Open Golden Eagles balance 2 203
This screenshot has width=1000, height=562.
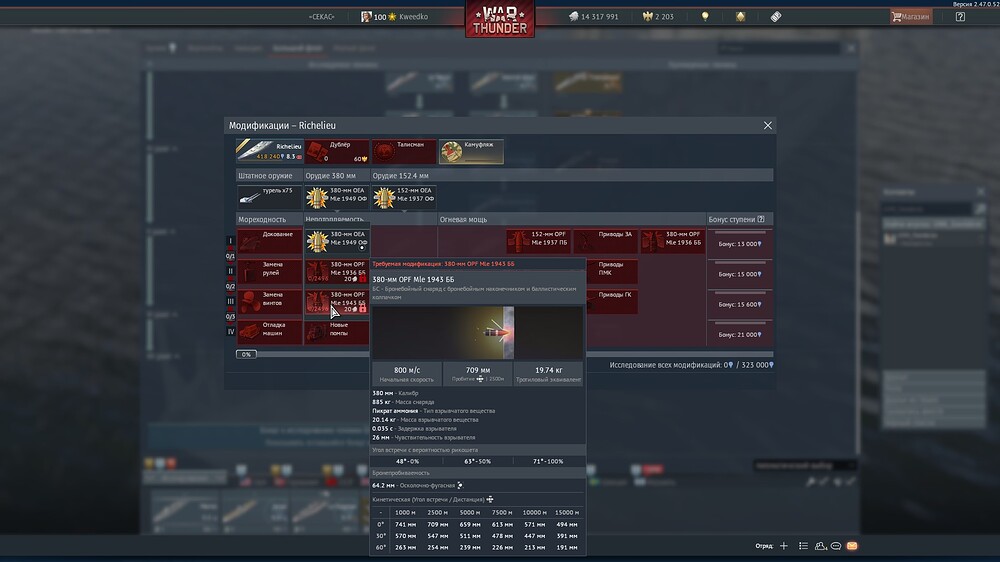[x=658, y=17]
